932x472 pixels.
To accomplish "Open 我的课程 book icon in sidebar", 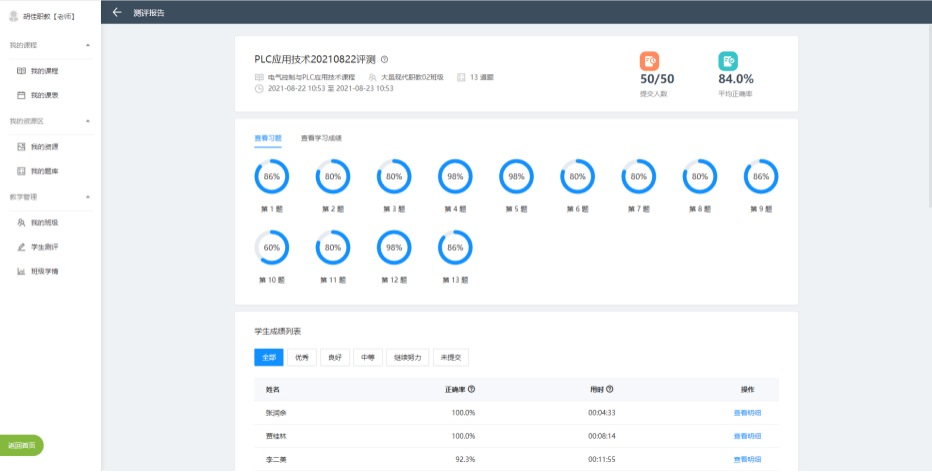I will tap(21, 71).
